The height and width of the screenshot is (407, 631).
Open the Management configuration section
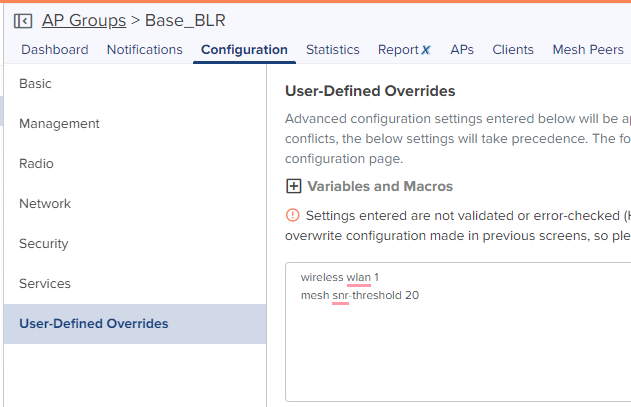pos(135,124)
